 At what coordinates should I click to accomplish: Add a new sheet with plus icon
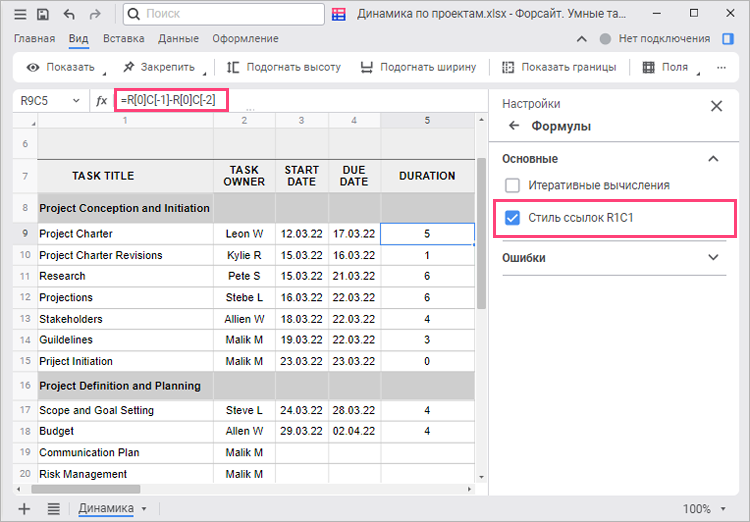(x=25, y=508)
